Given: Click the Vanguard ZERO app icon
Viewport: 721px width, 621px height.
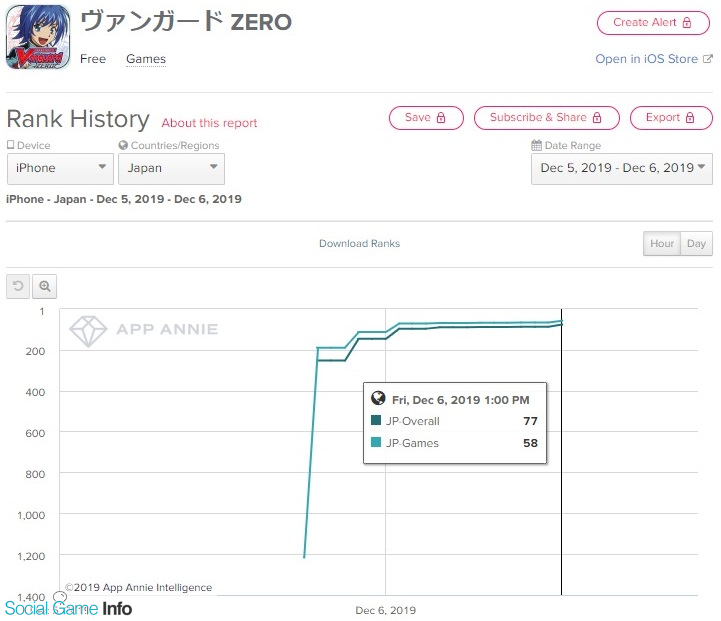Looking at the screenshot, I should click(x=38, y=37).
